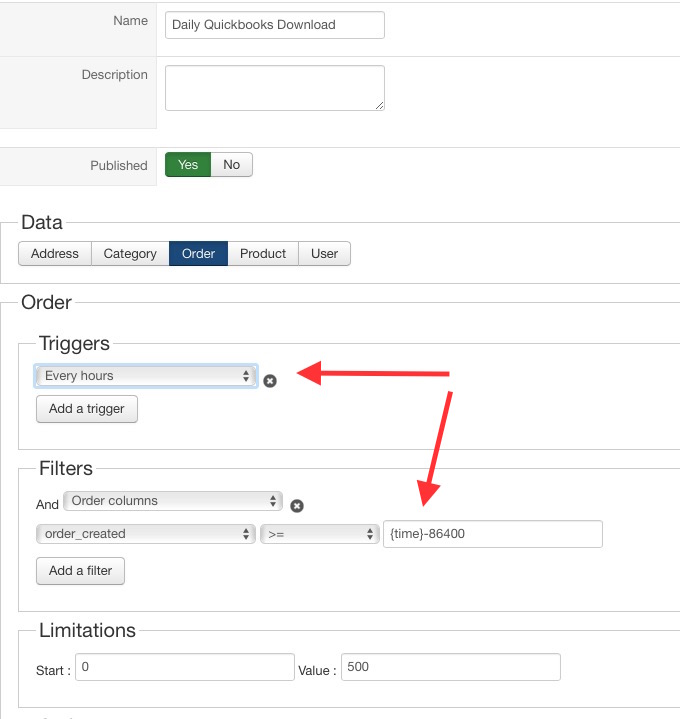Select the Category data tab
This screenshot has height=719, width=680.
point(130,254)
